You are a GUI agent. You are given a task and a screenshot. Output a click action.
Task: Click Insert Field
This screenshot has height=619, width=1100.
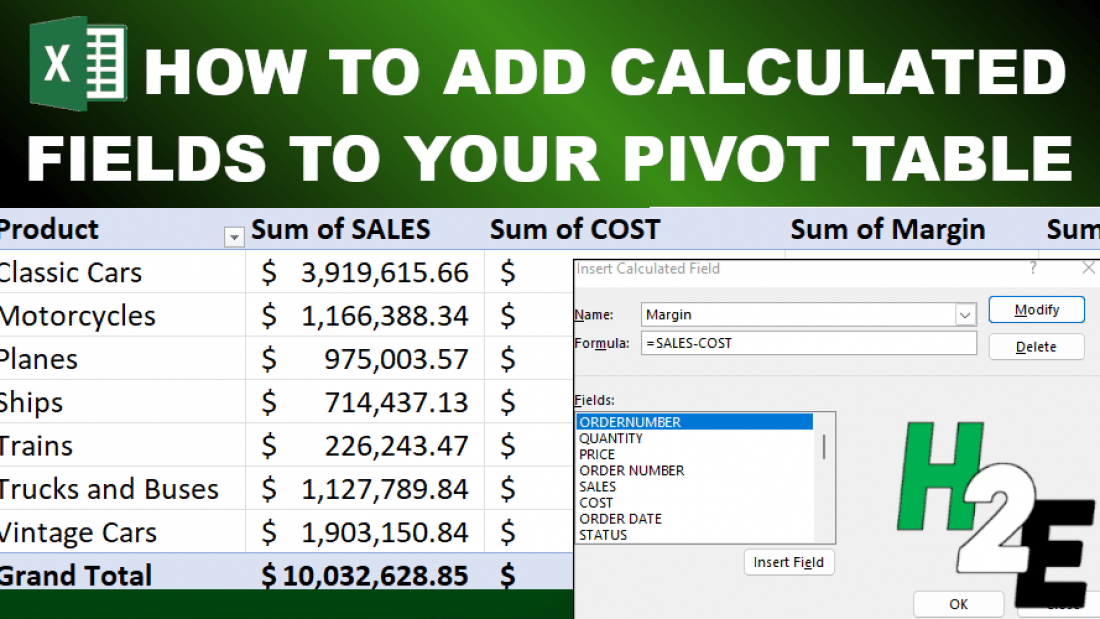coord(789,562)
